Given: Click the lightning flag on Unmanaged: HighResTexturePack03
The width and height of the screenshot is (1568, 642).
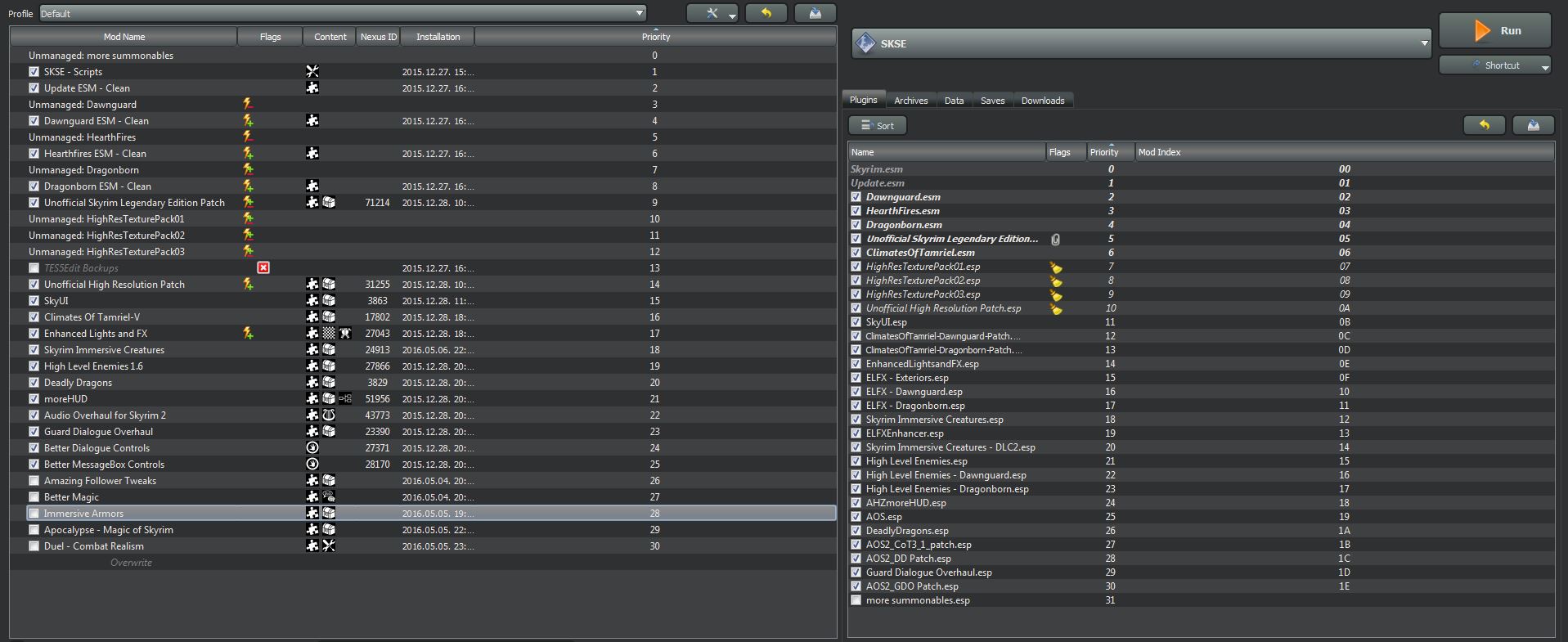Looking at the screenshot, I should [248, 251].
